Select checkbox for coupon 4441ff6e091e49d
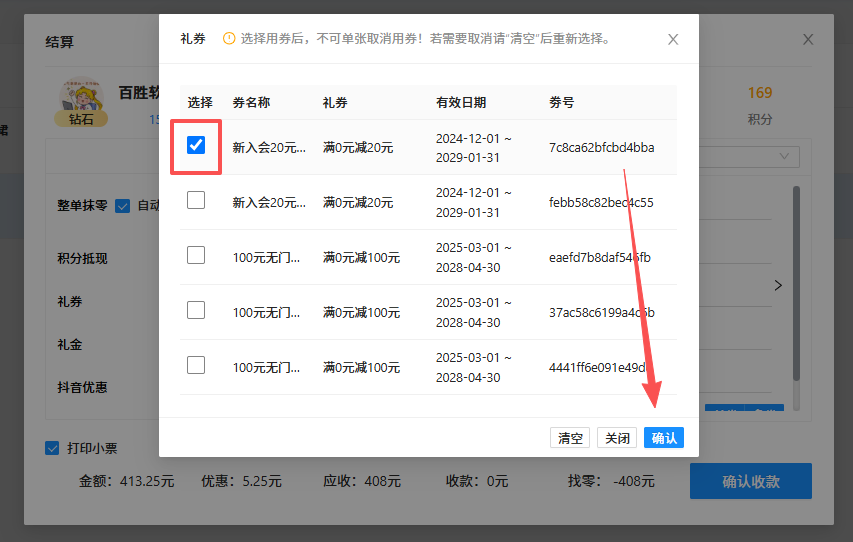Image resolution: width=853 pixels, height=542 pixels. (x=196, y=365)
